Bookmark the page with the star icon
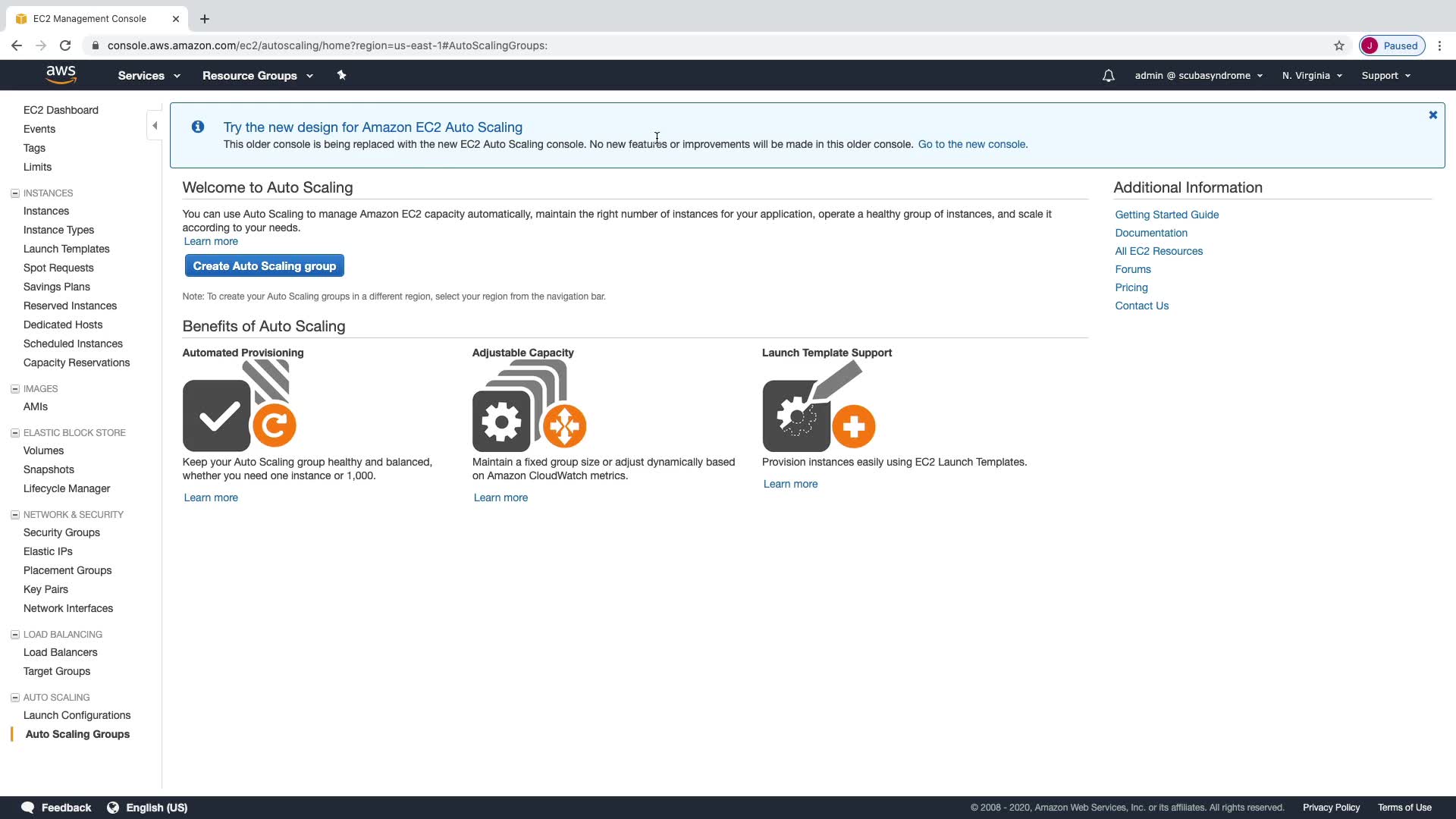Screen dimensions: 1456x819 [1339, 45]
